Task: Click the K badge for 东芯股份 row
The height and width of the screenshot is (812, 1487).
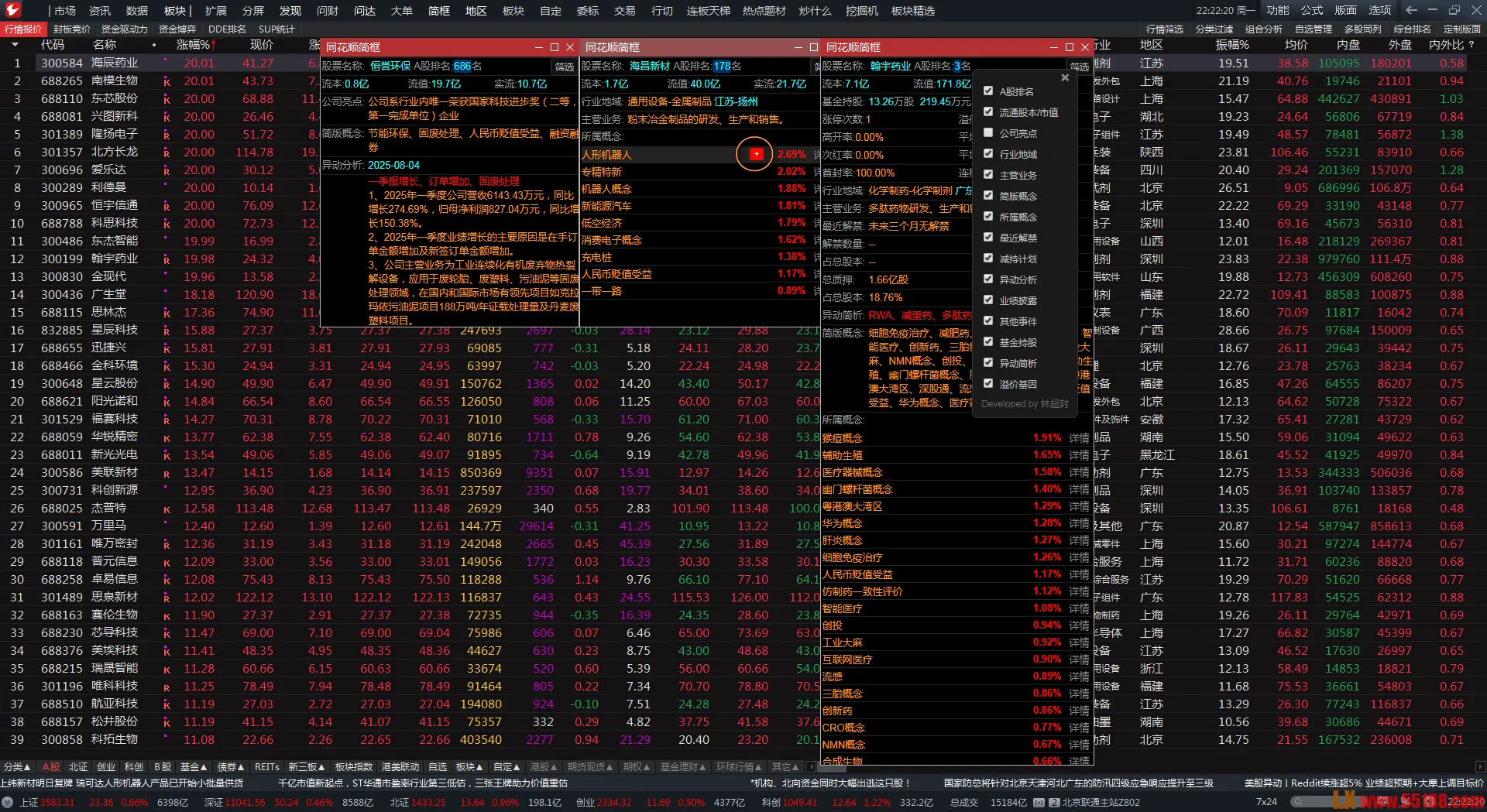Action: coord(167,99)
